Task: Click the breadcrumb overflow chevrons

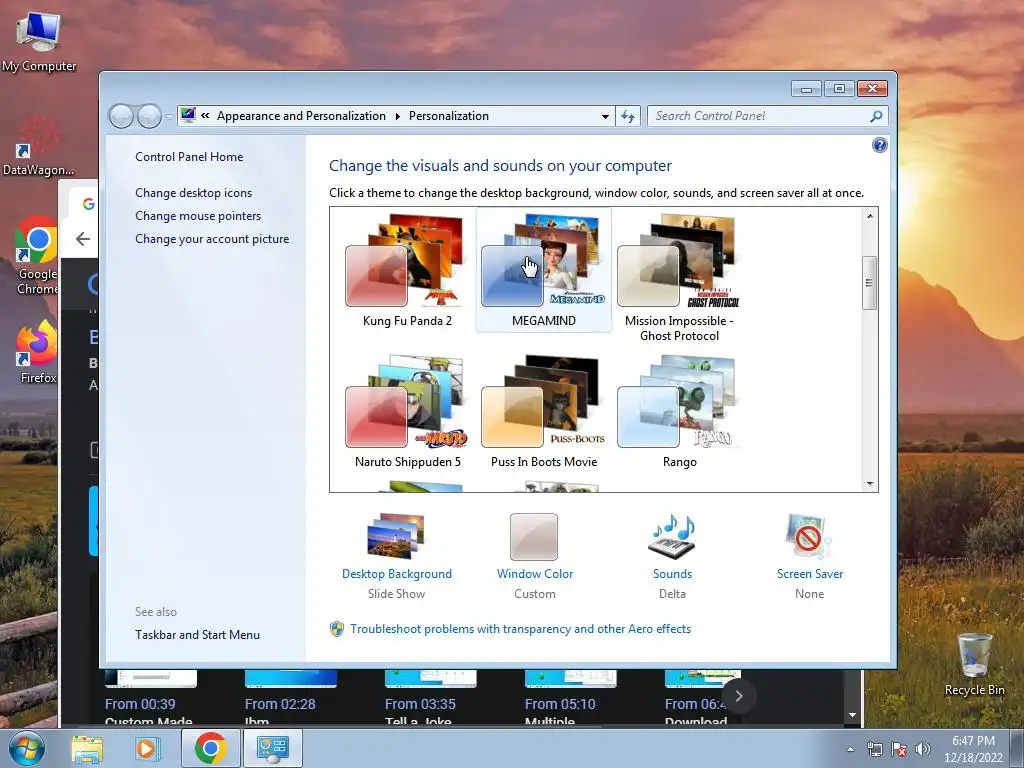Action: (205, 116)
